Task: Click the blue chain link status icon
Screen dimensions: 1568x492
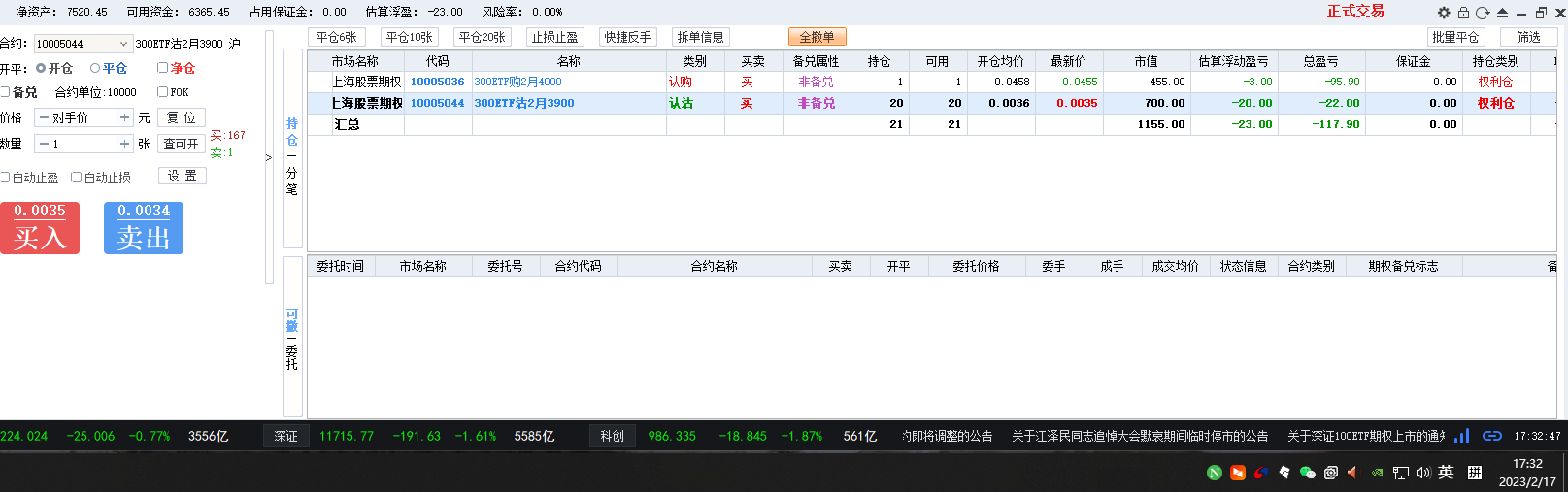Action: pyautogui.click(x=1492, y=436)
